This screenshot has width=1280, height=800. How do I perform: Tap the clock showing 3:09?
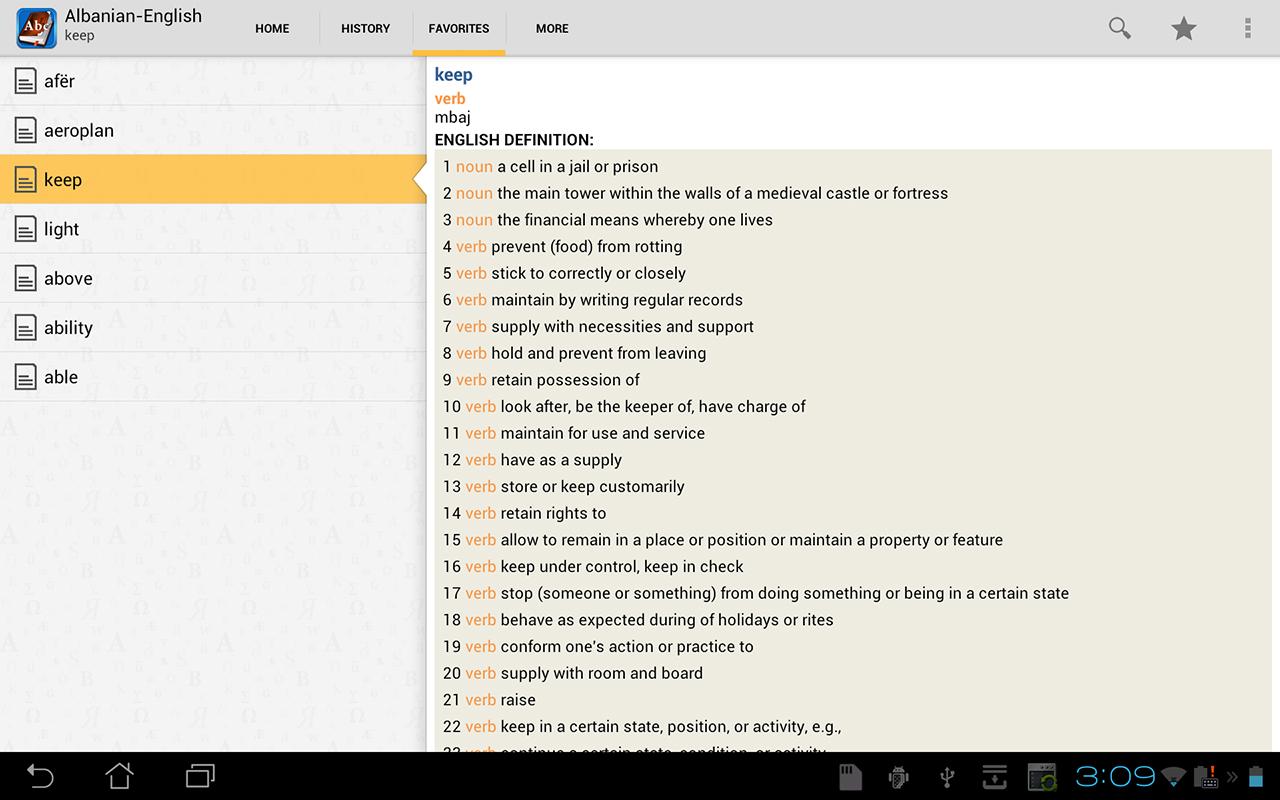point(1115,776)
